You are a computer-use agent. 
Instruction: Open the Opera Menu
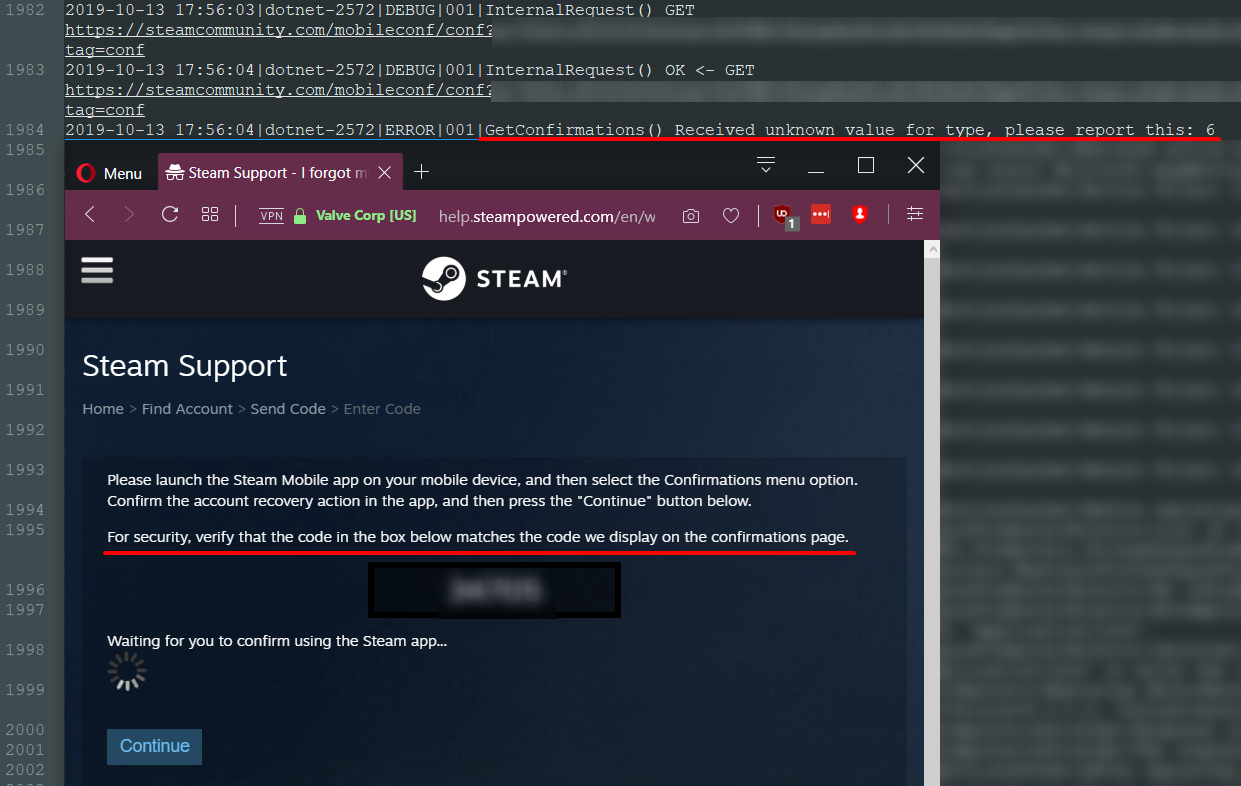coord(109,172)
